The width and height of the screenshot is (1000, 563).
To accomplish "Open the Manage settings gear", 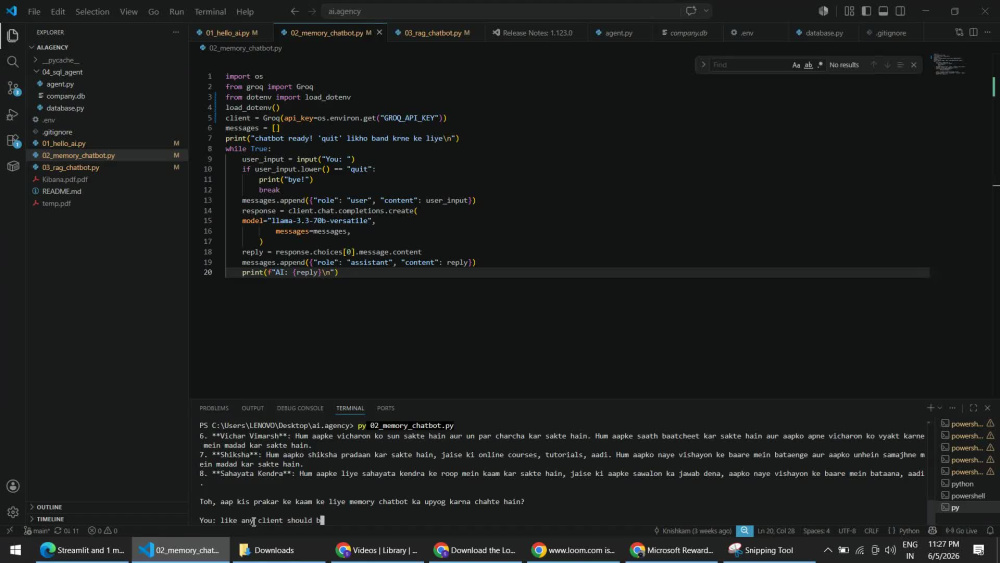I will (x=13, y=512).
